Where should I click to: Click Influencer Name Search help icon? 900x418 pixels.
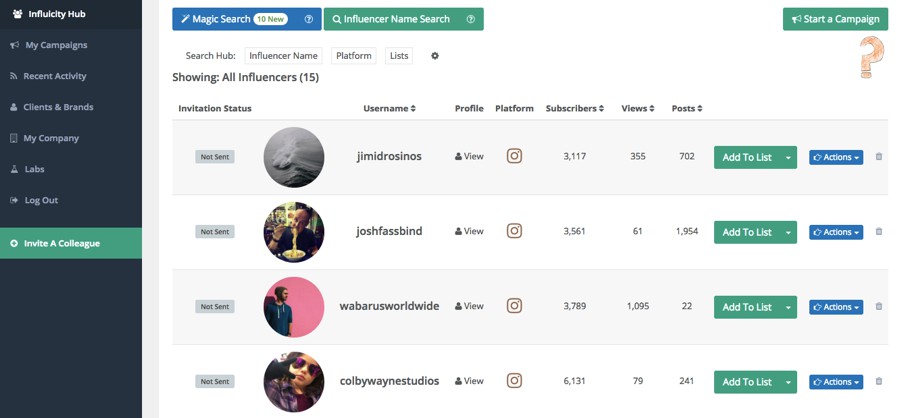[471, 19]
